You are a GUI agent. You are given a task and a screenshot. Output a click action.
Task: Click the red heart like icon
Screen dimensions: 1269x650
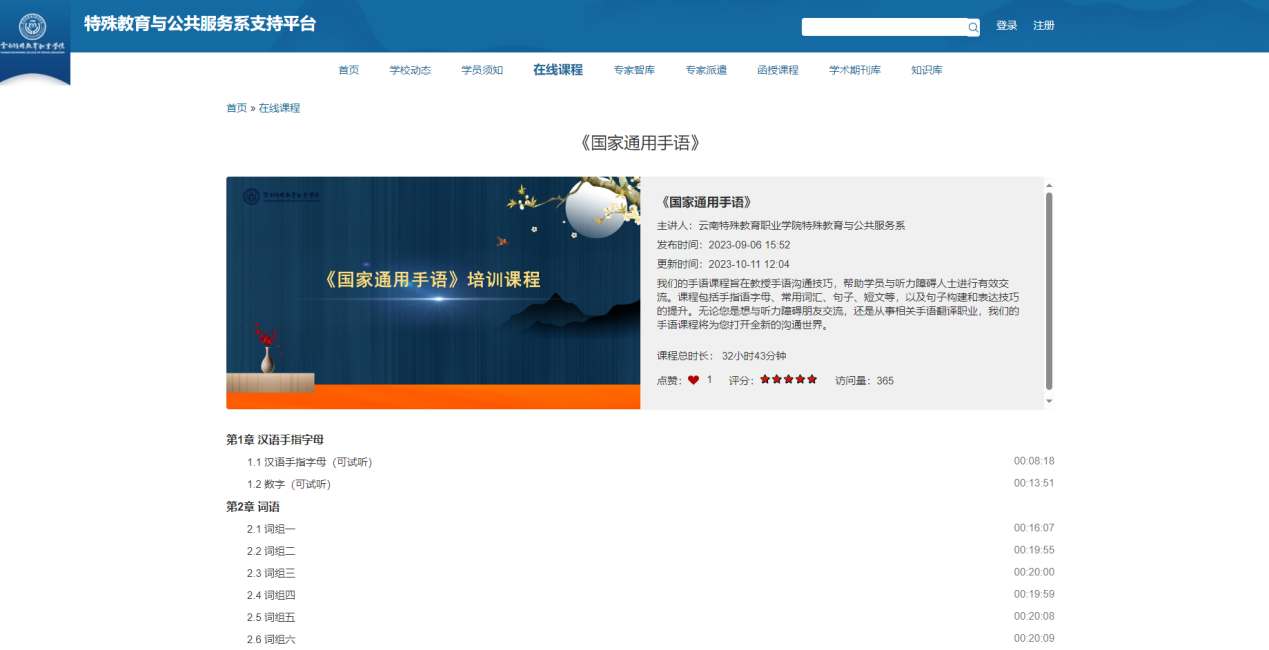693,380
